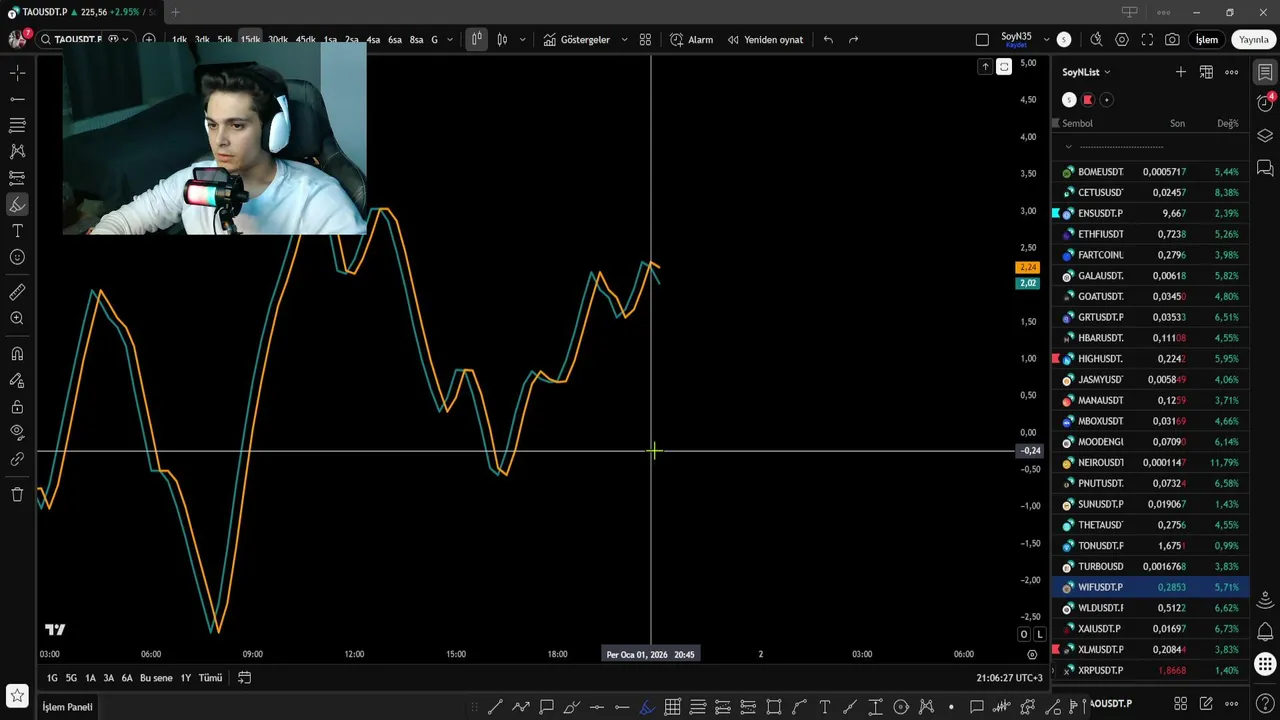Select the highlighted brush tool in left sidebar

pos(17,204)
